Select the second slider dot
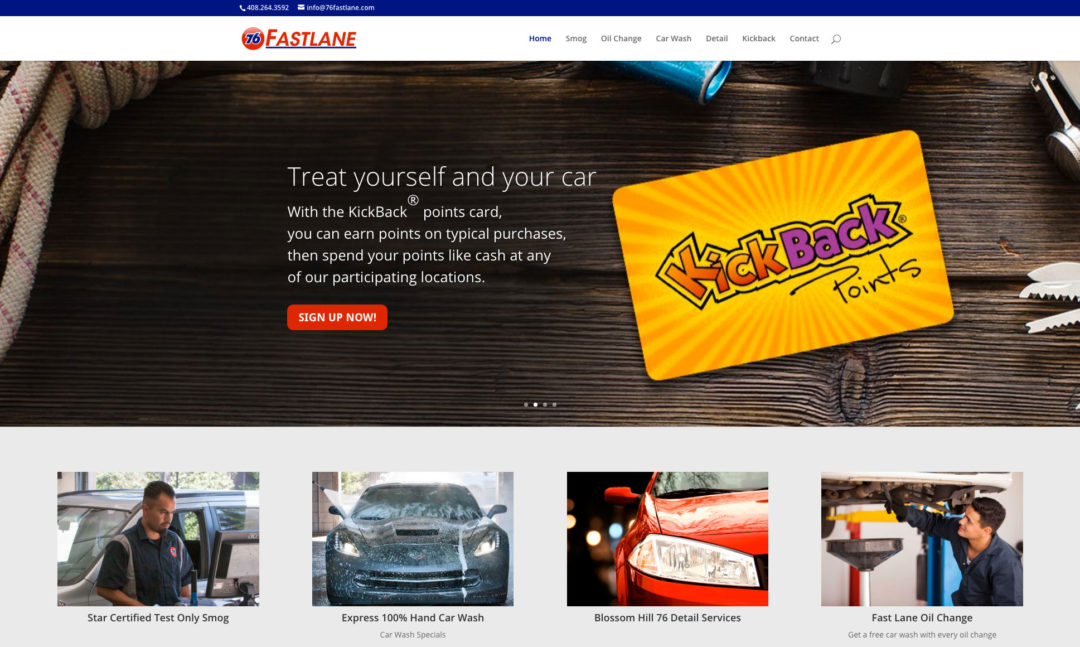 [535, 404]
